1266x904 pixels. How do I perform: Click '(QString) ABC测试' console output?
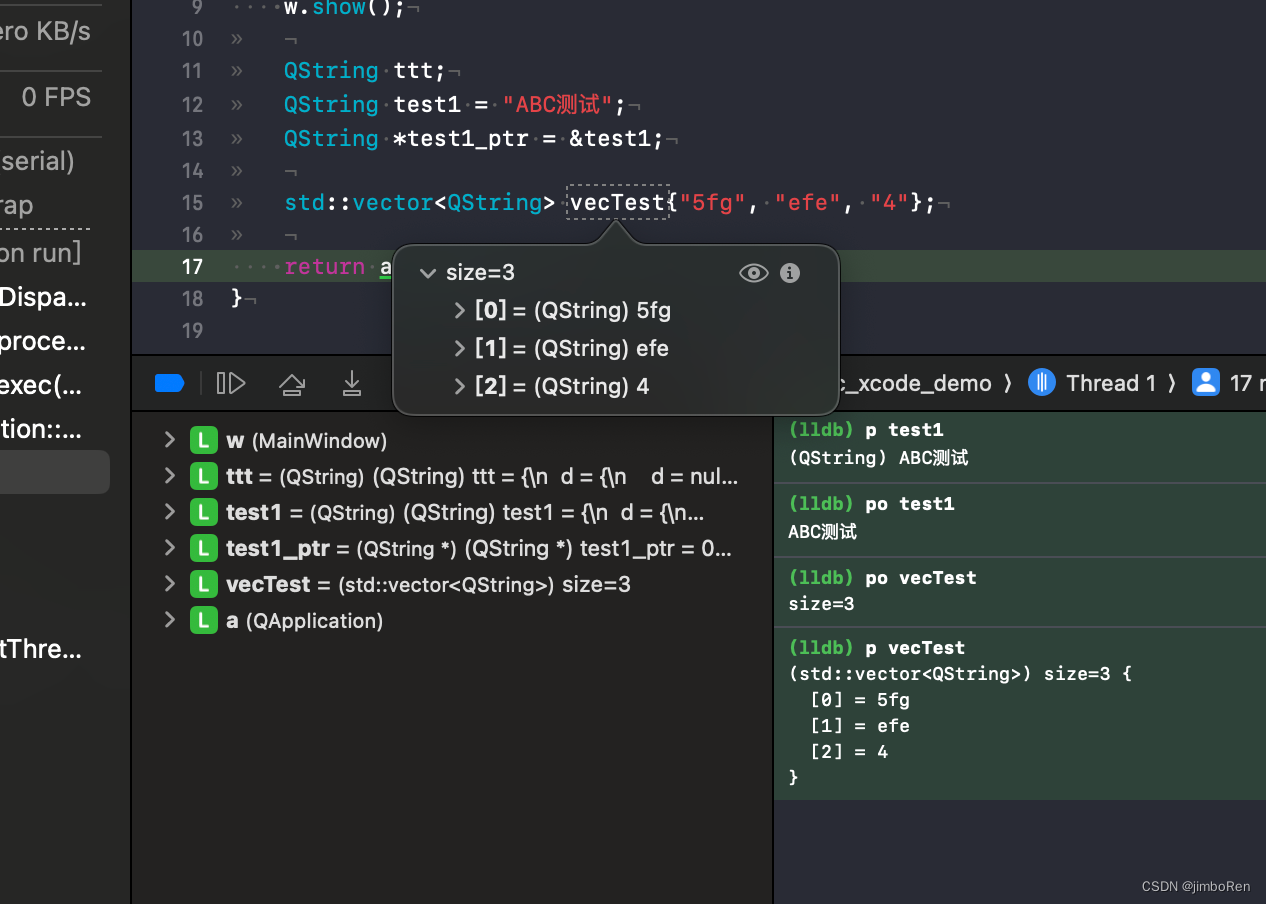click(878, 458)
